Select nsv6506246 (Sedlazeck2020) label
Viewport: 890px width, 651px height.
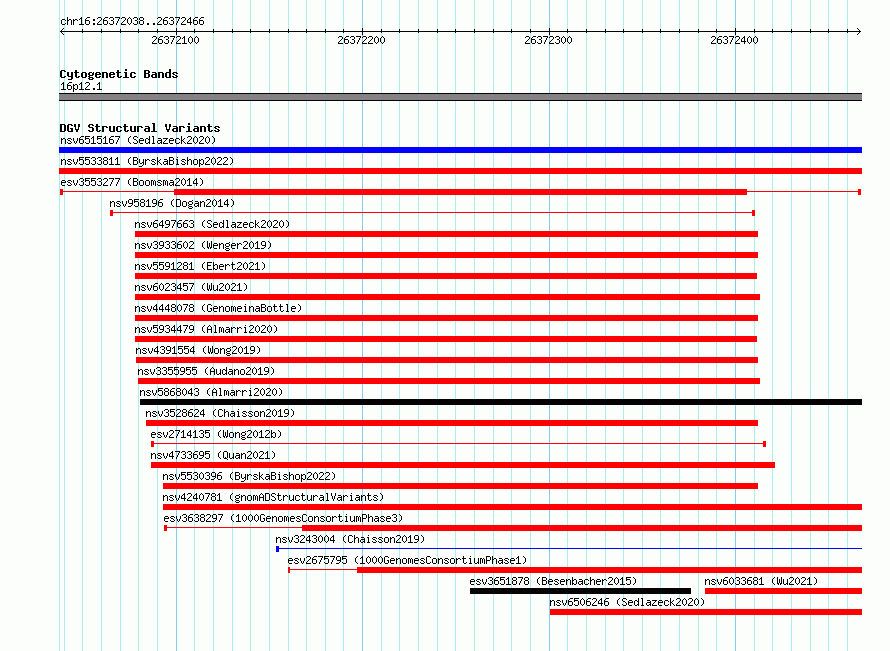pos(627,602)
